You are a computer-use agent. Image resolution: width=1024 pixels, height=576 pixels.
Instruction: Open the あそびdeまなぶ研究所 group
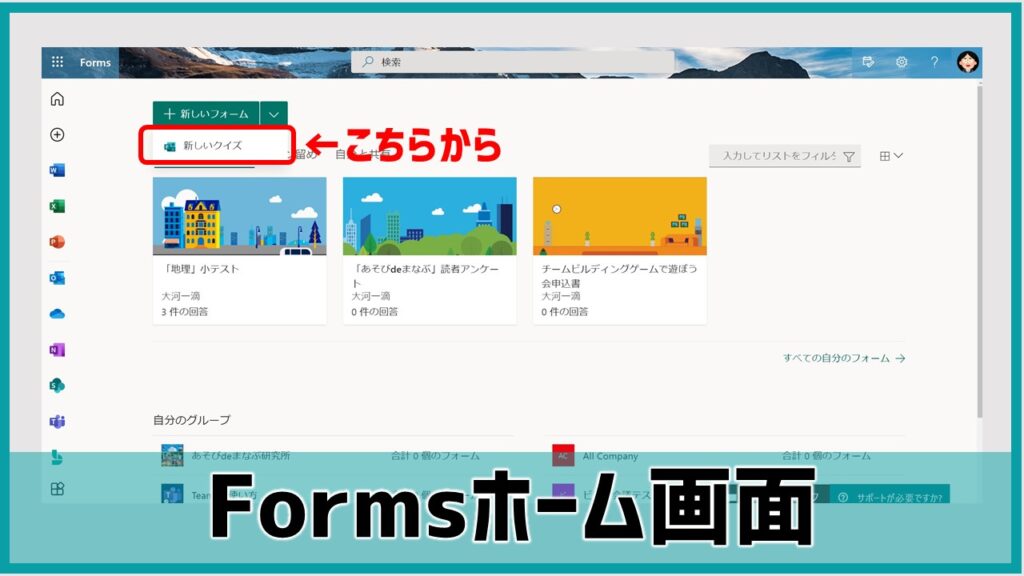pyautogui.click(x=240, y=456)
